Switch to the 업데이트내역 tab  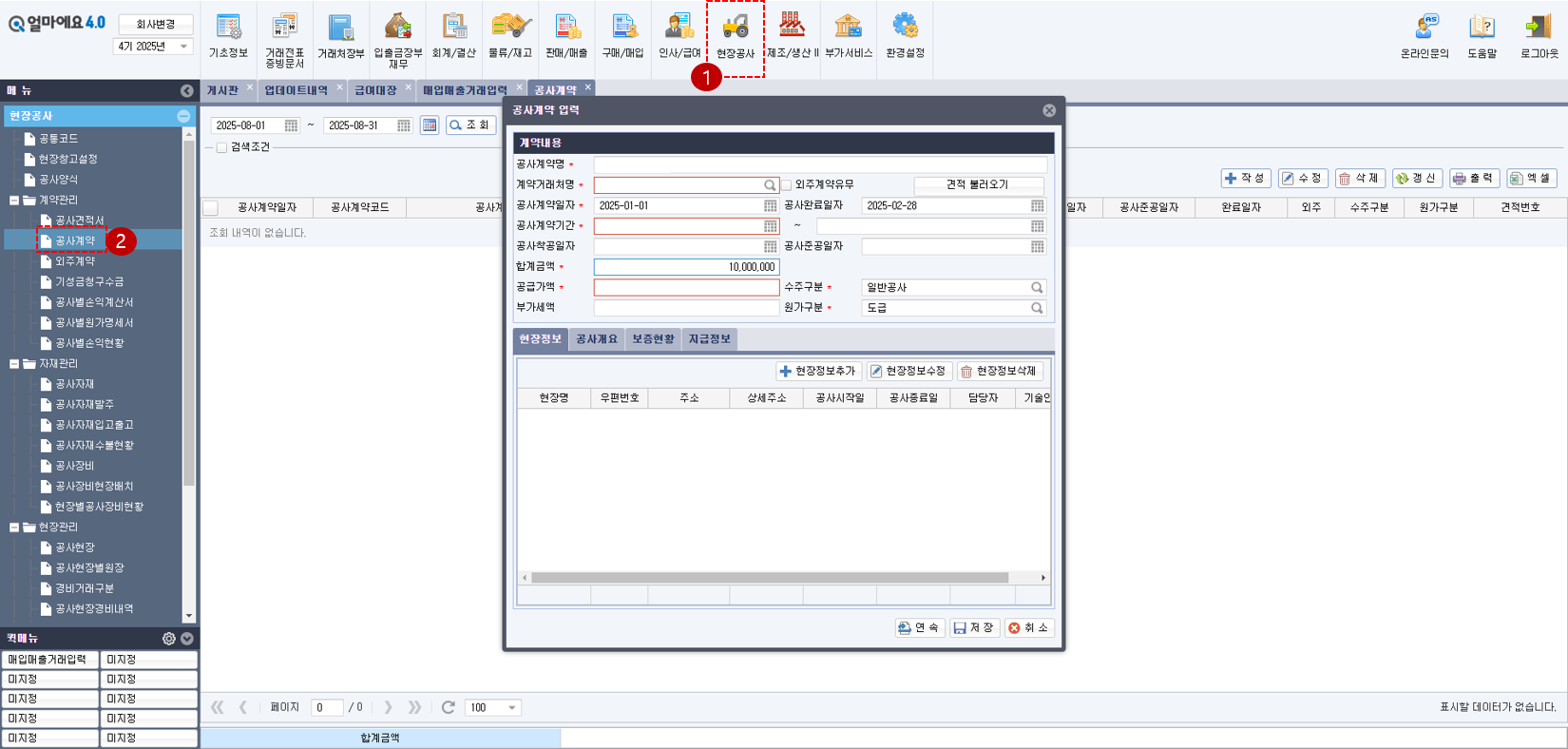pos(296,90)
